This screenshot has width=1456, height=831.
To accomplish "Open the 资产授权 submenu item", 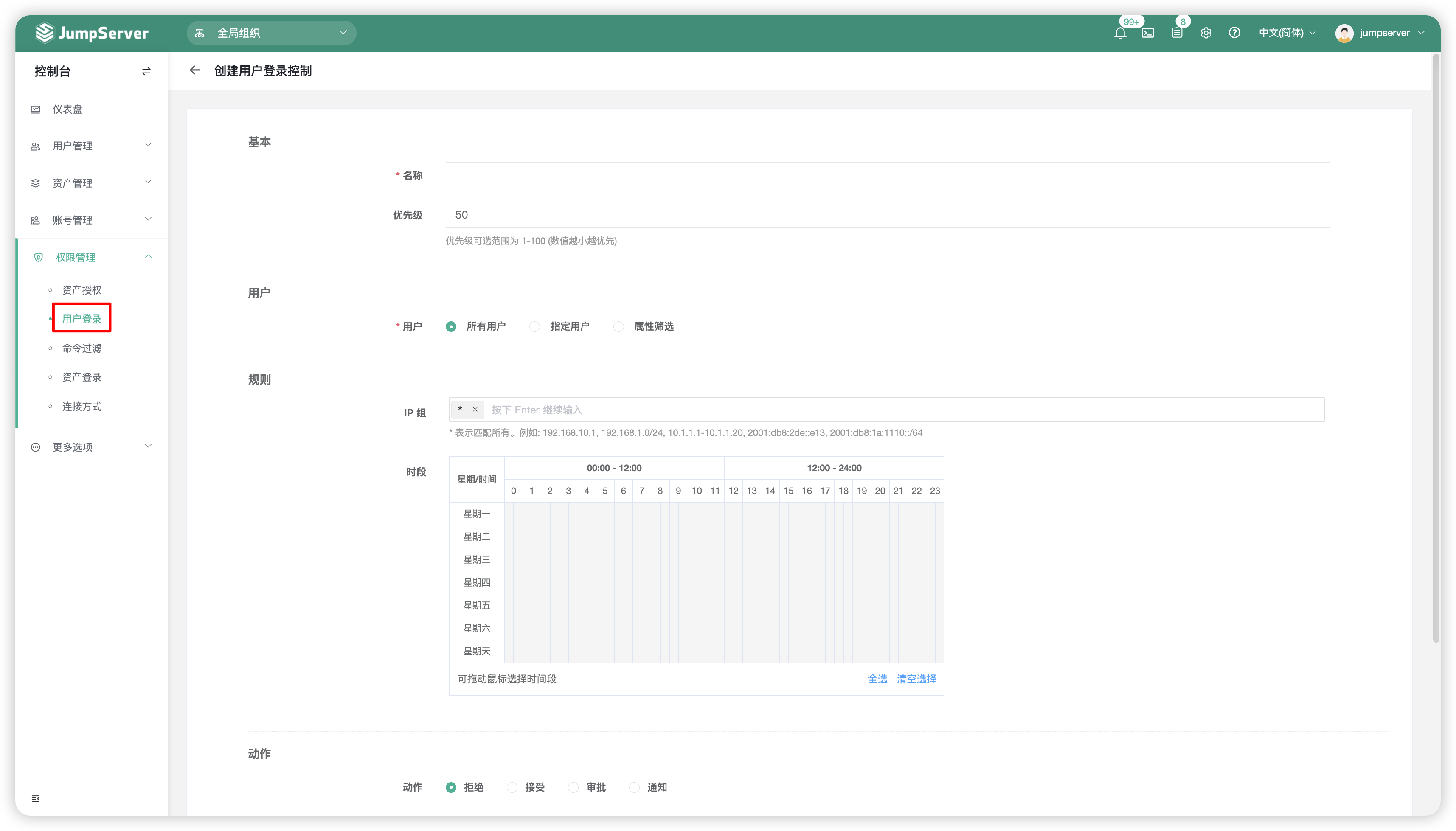I will [x=82, y=290].
